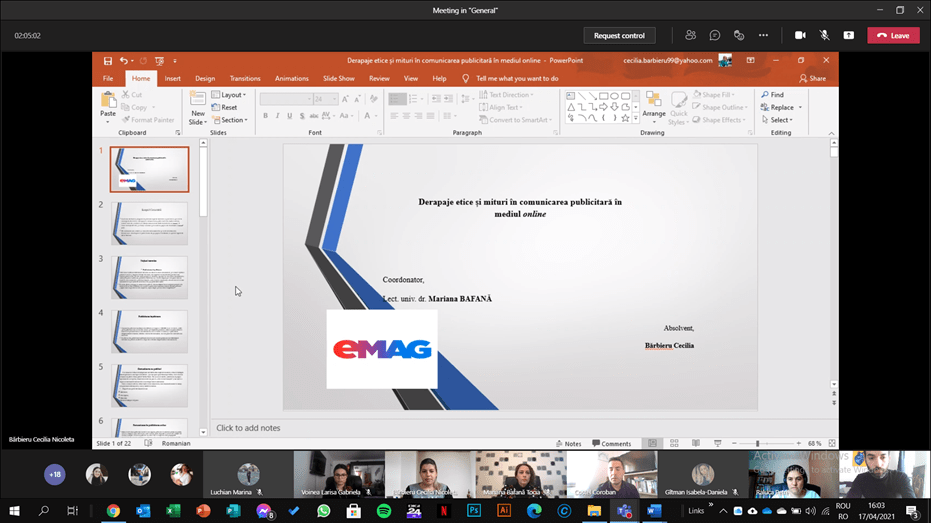Open the Teams meeting chat
931x523 pixels.
(715, 35)
